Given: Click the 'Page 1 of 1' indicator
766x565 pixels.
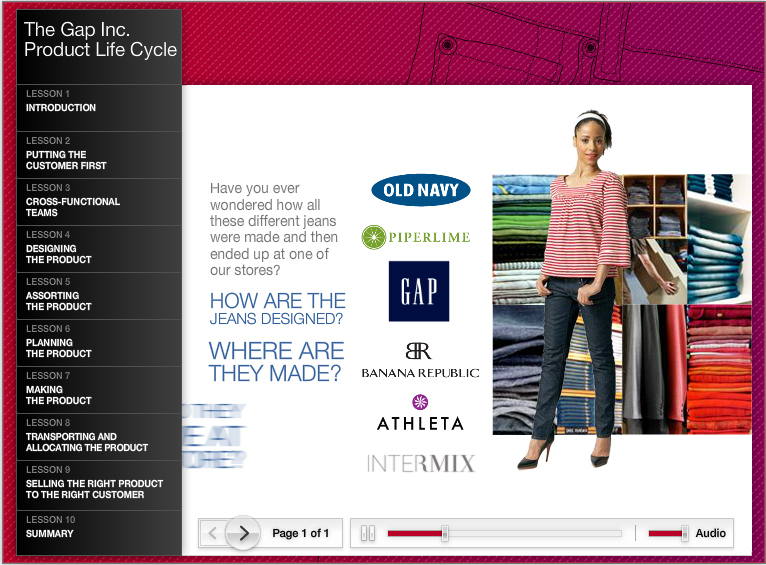Looking at the screenshot, I should click(300, 533).
